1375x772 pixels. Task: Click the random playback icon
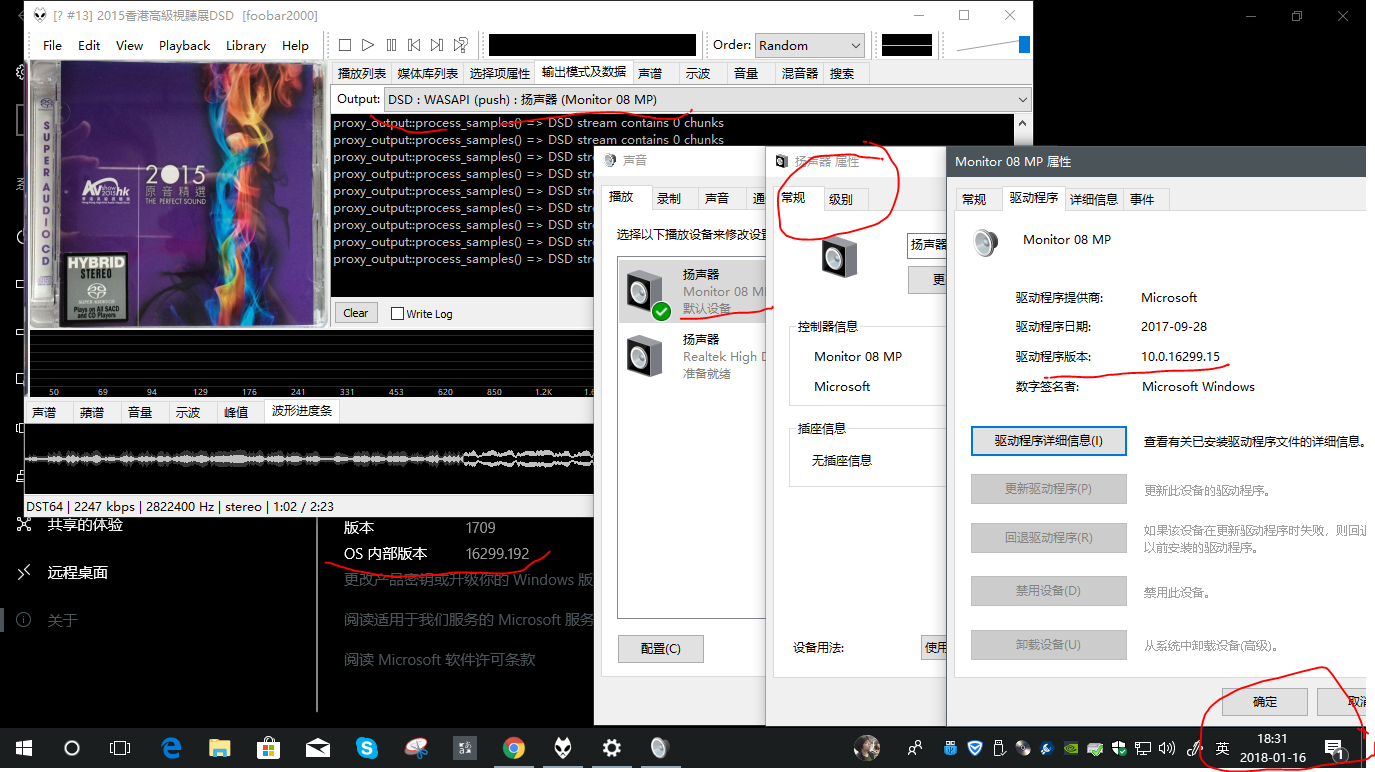pyautogui.click(x=461, y=45)
